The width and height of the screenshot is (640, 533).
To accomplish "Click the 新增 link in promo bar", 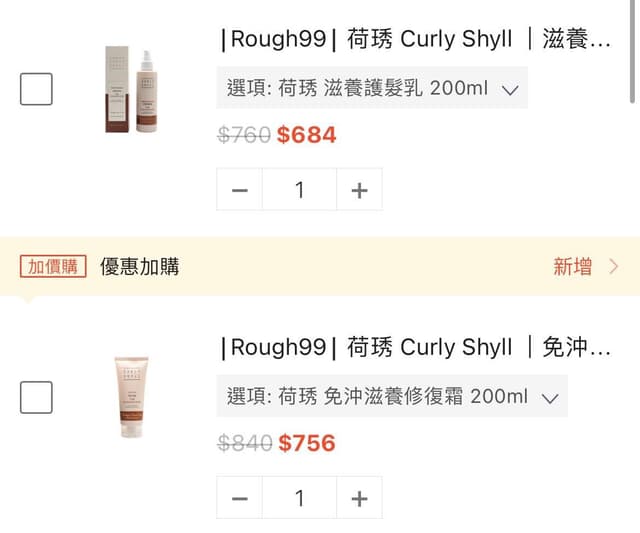I will click(x=572, y=266).
